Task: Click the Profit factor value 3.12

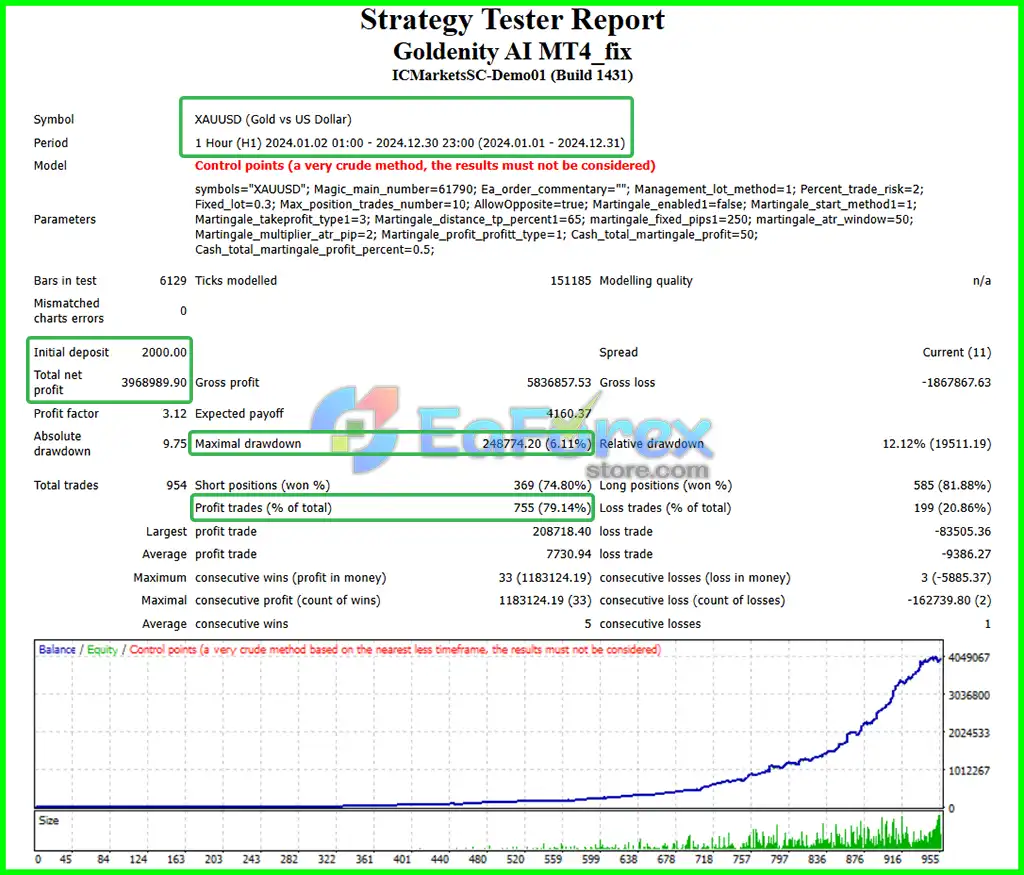Action: coord(174,414)
